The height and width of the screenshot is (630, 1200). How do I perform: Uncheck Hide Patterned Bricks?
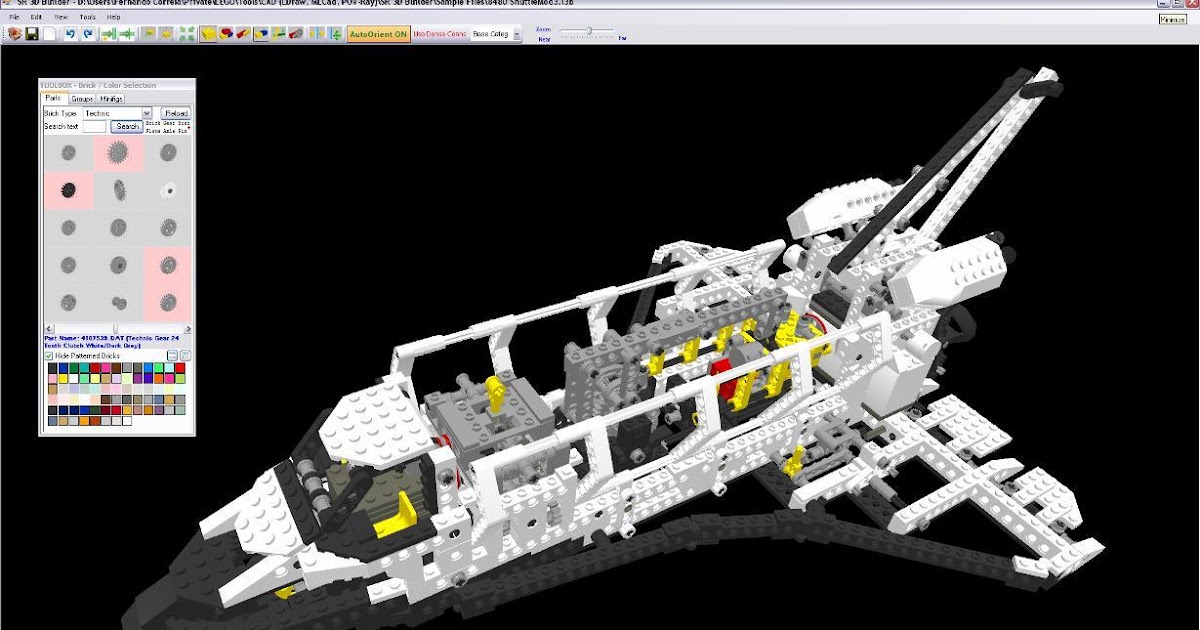49,355
